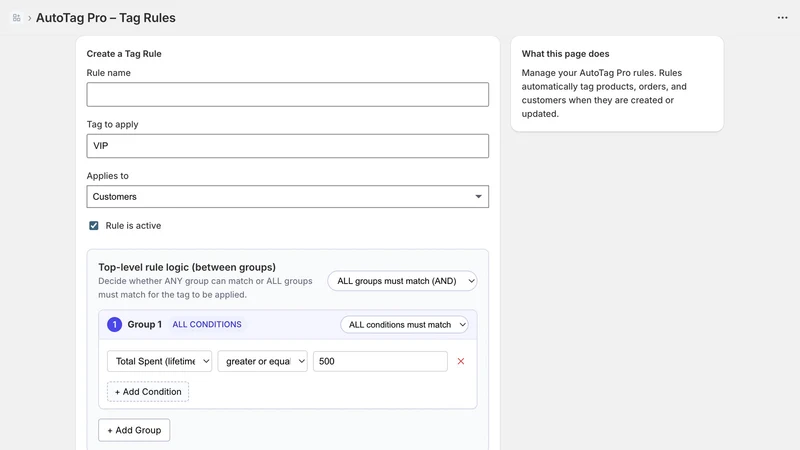Click the breadcrumb chevron separator
The width and height of the screenshot is (800, 450).
30,18
